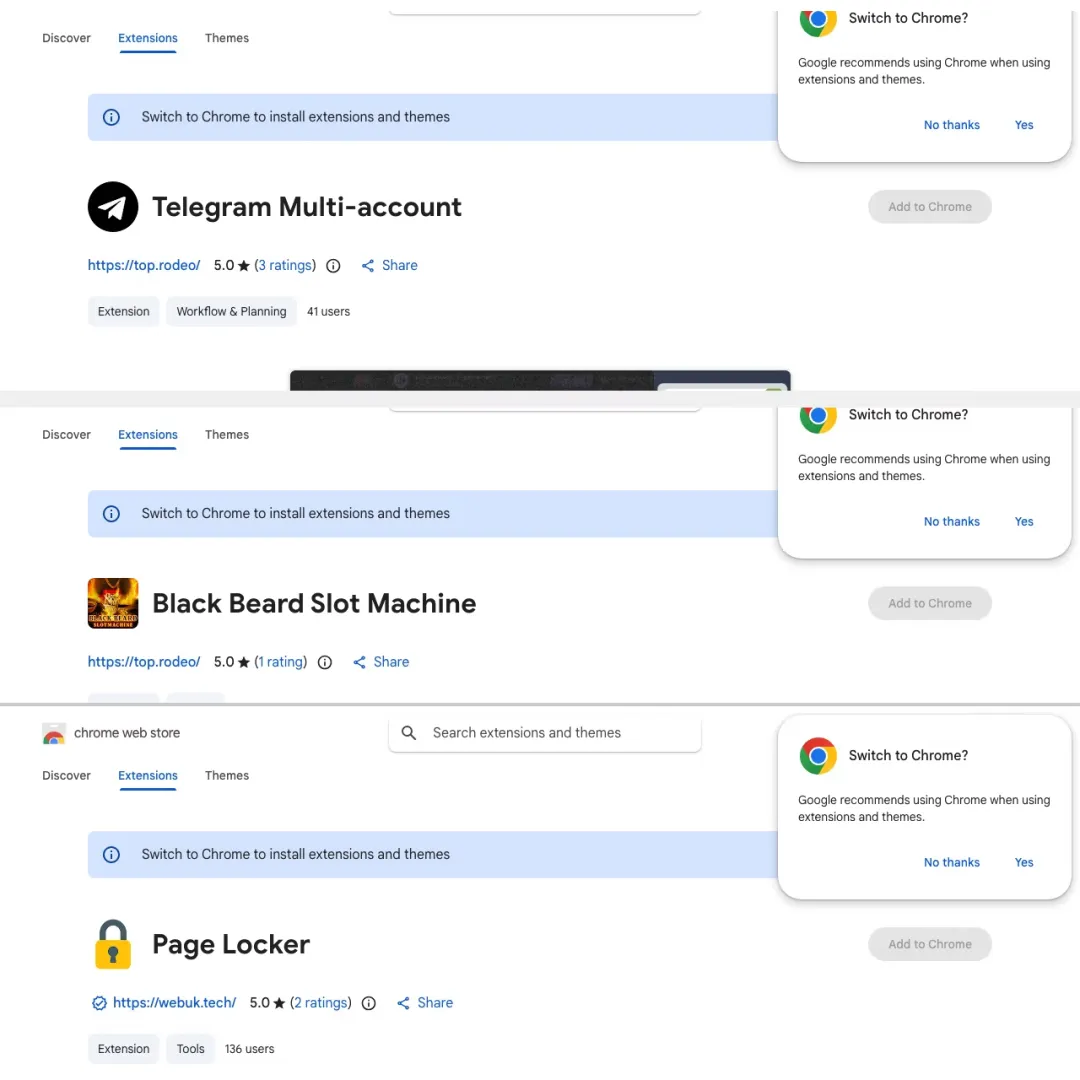Click Add to Chrome for Page Locker
The height and width of the screenshot is (1080, 1080).
click(929, 944)
